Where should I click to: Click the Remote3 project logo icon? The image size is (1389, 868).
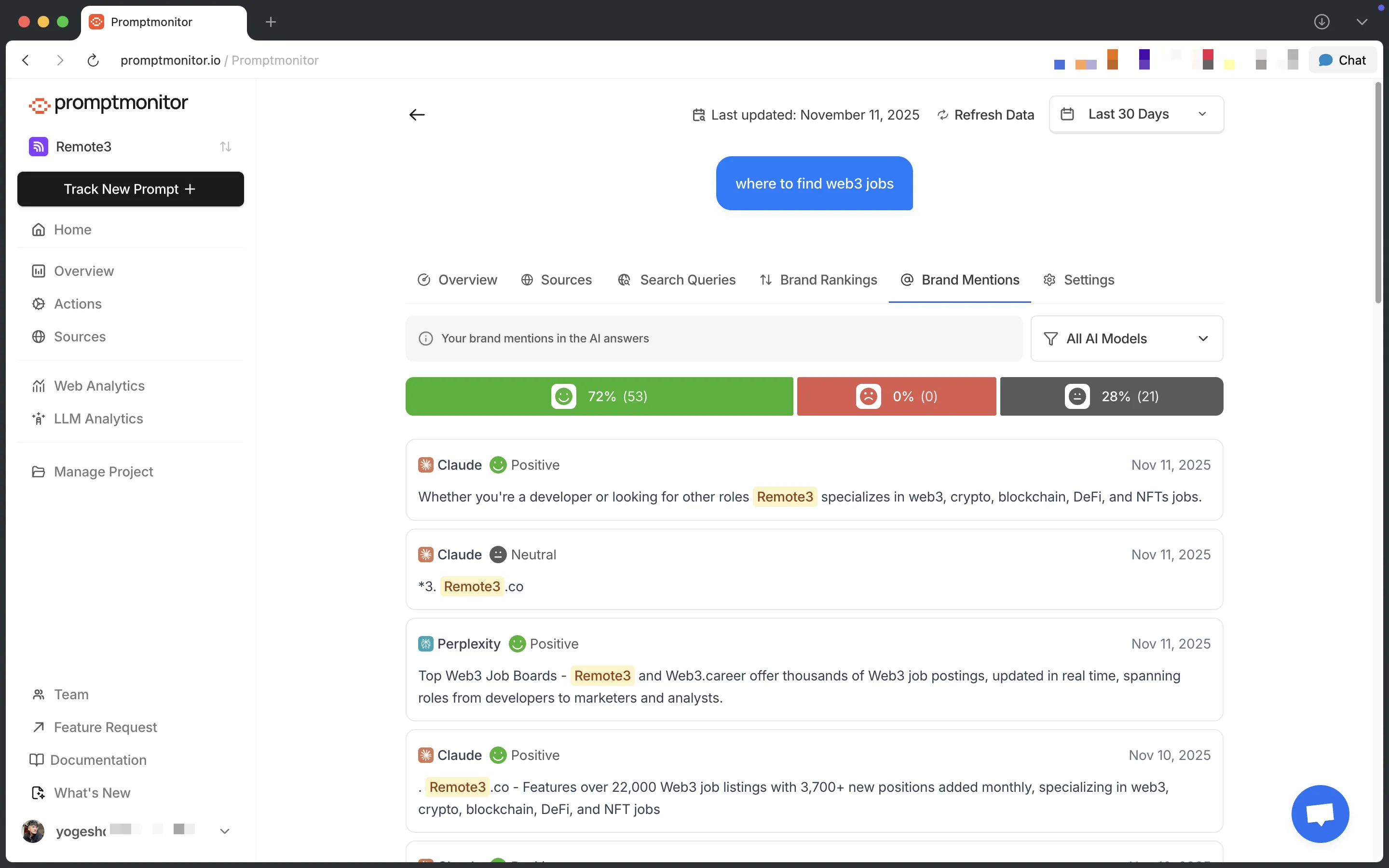click(38, 147)
